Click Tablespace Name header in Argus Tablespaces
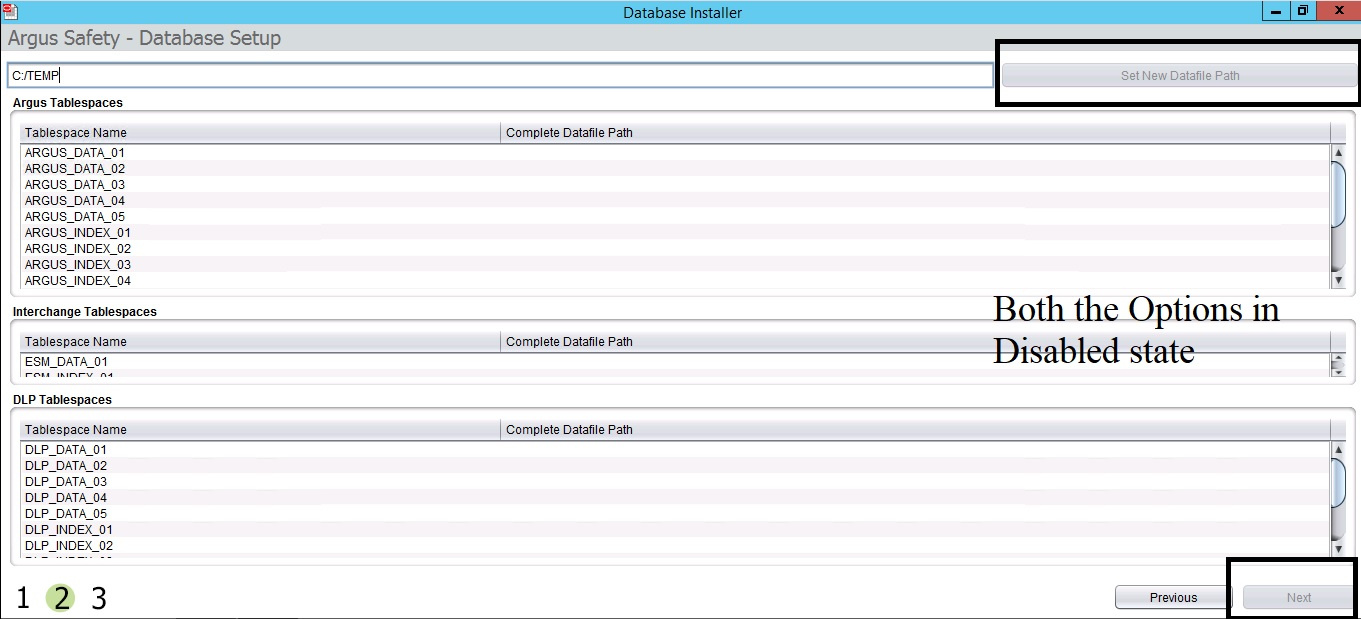This screenshot has width=1361, height=619. [260, 132]
